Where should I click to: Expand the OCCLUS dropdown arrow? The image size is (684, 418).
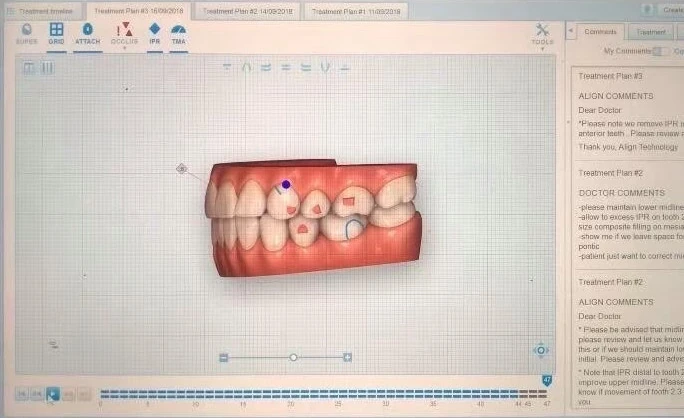124,47
